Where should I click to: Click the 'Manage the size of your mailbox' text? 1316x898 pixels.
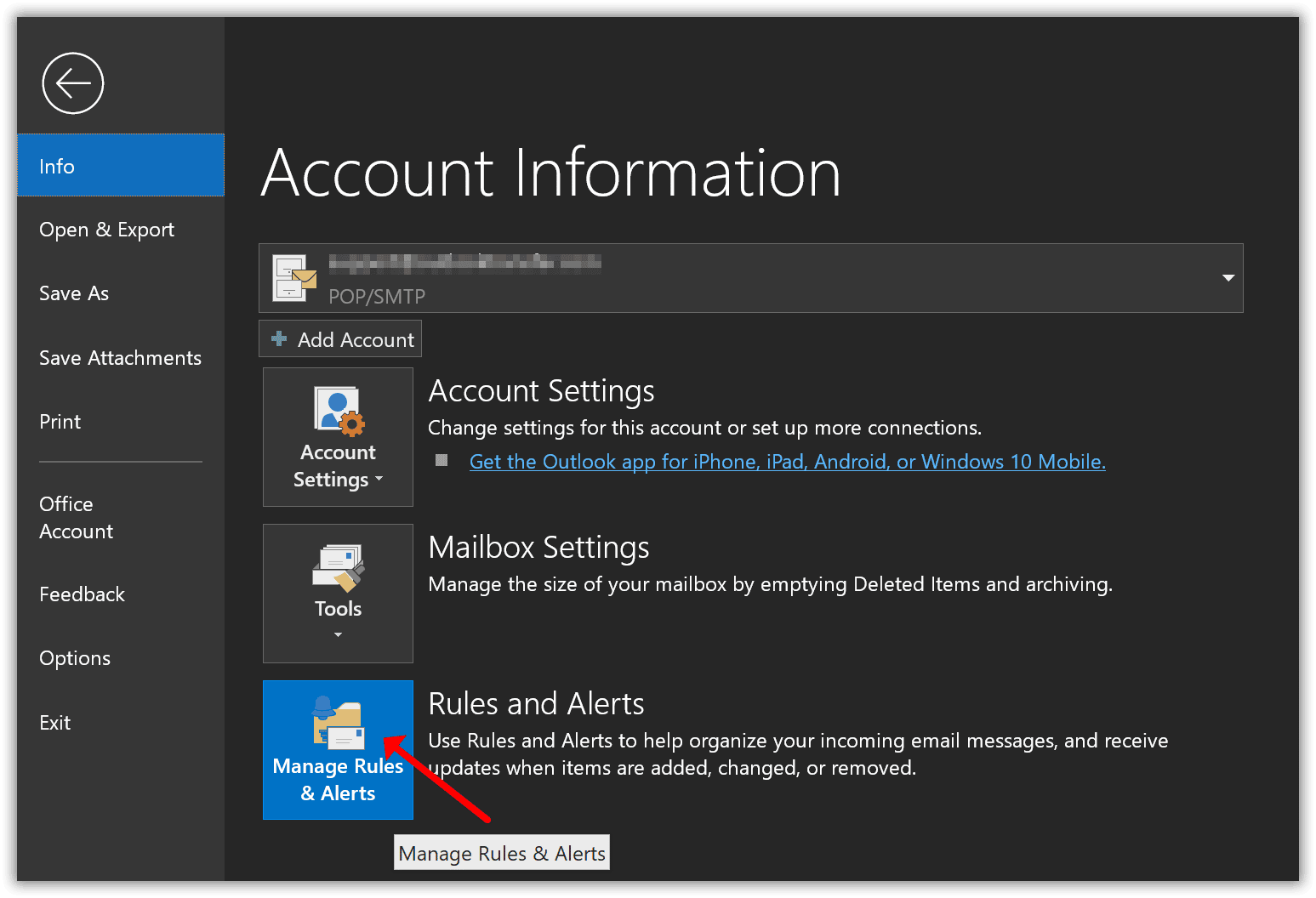[x=770, y=584]
